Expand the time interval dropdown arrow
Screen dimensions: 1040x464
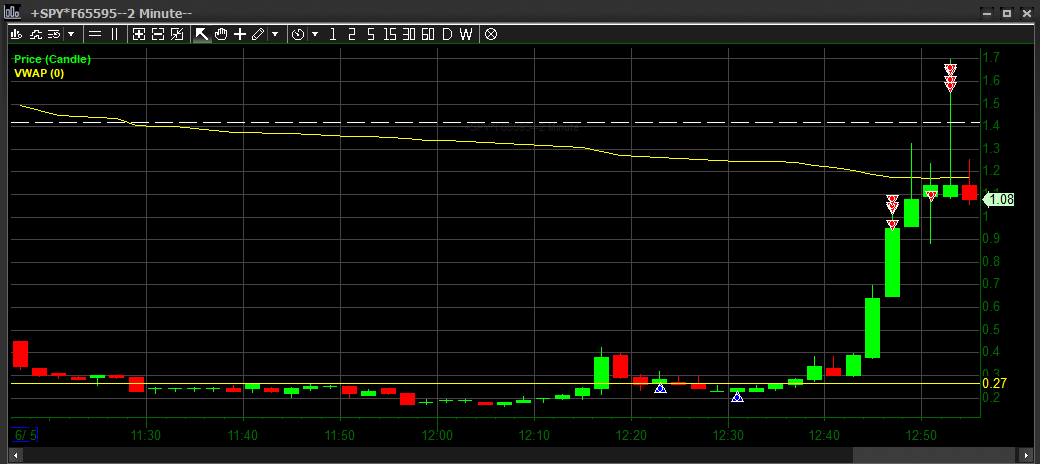tap(315, 34)
